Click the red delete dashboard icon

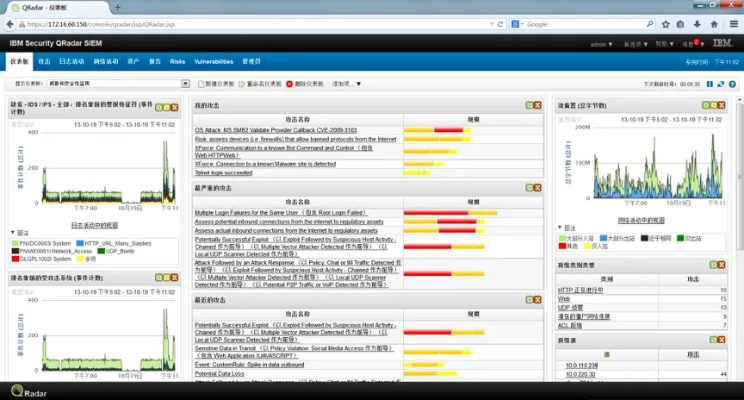tap(289, 84)
